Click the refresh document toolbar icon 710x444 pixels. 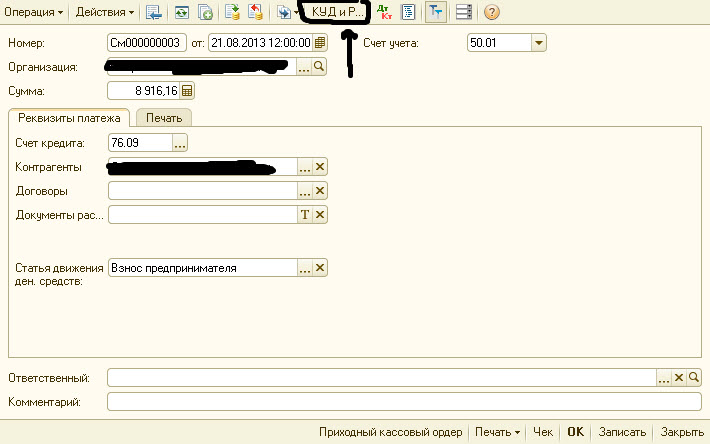(182, 12)
